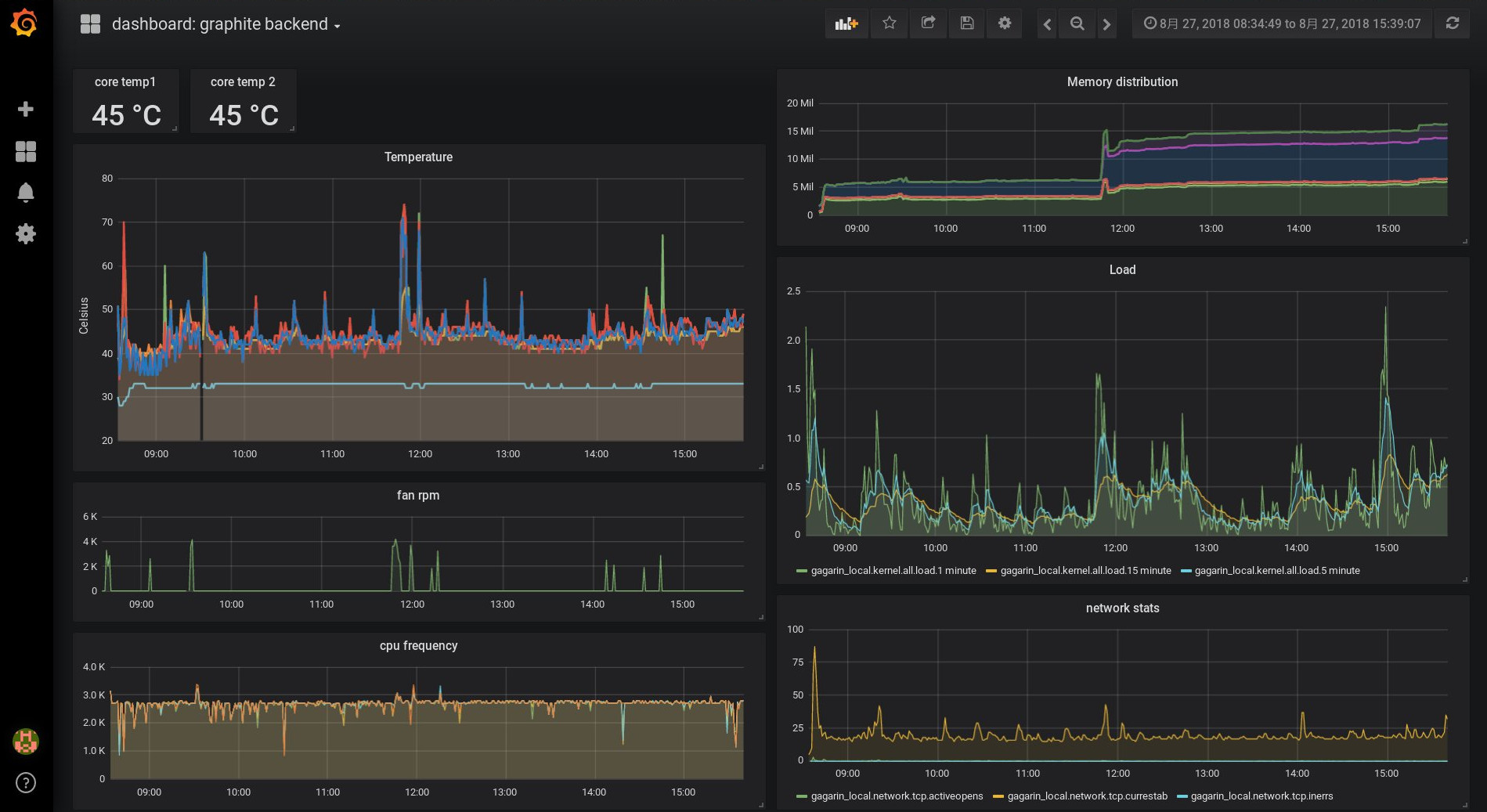Click the Add panel icon
The image size is (1487, 812).
(846, 23)
